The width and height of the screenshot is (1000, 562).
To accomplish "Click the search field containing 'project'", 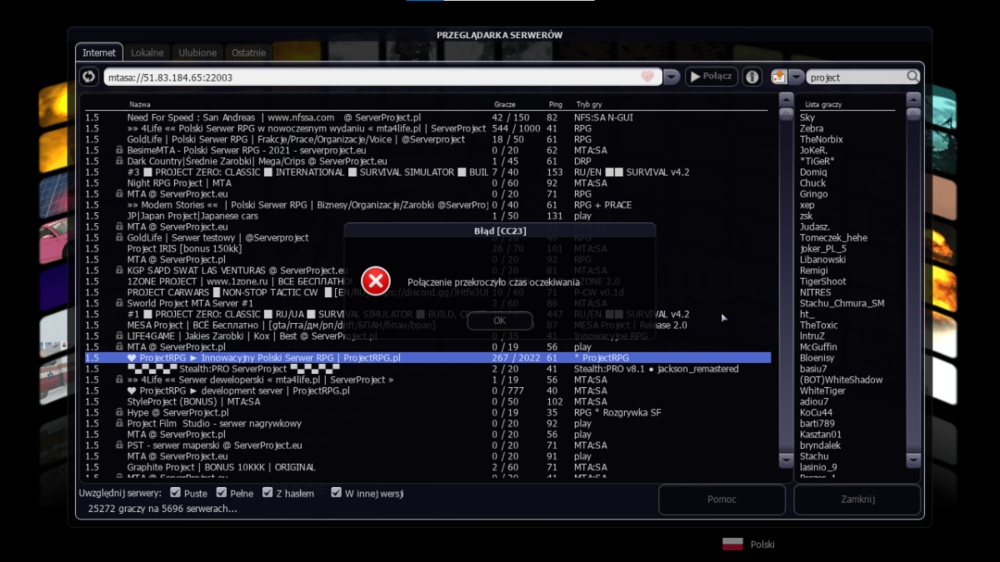I will 864,77.
